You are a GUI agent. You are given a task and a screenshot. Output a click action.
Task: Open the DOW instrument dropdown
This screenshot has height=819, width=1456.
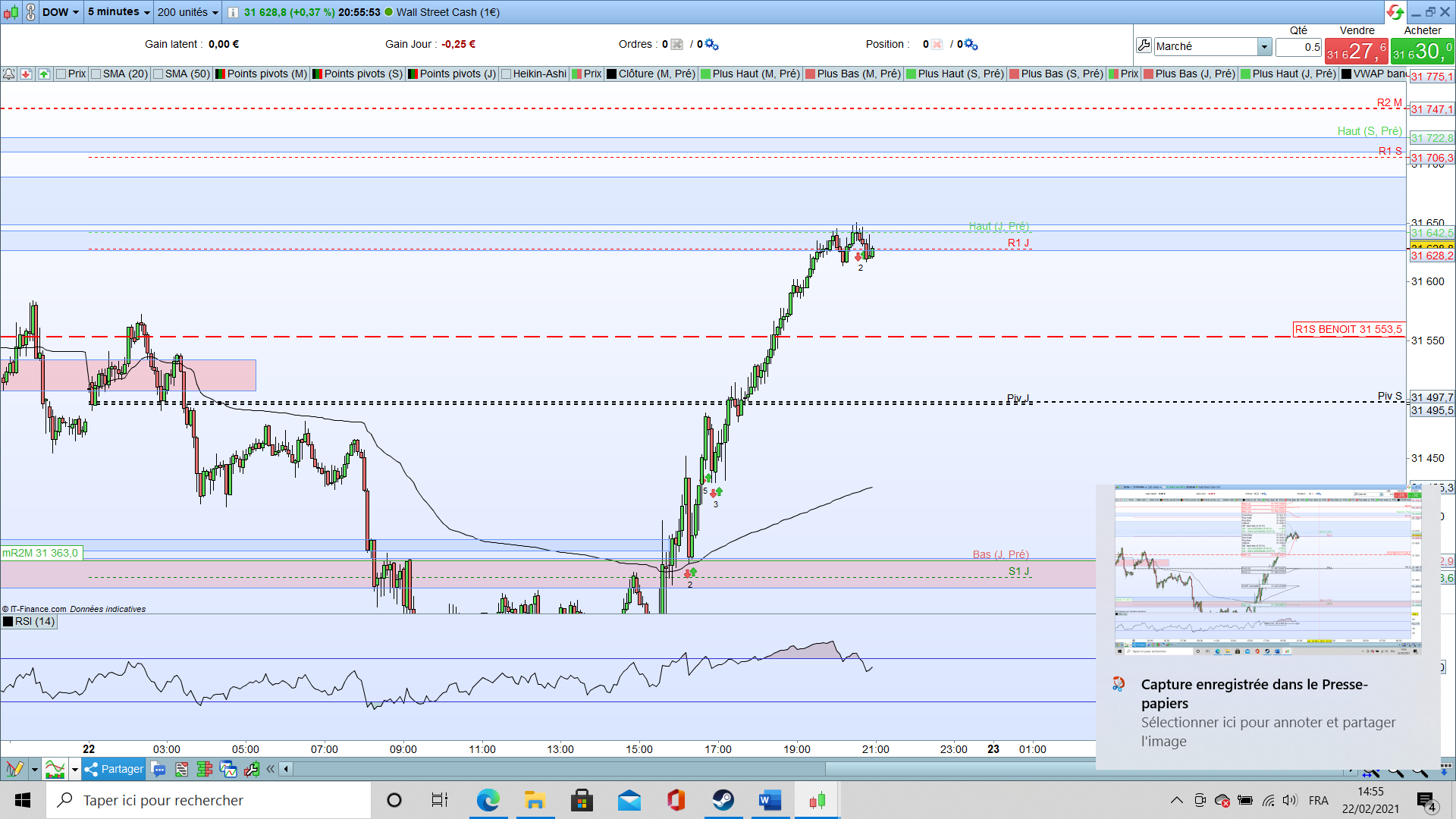coord(61,12)
